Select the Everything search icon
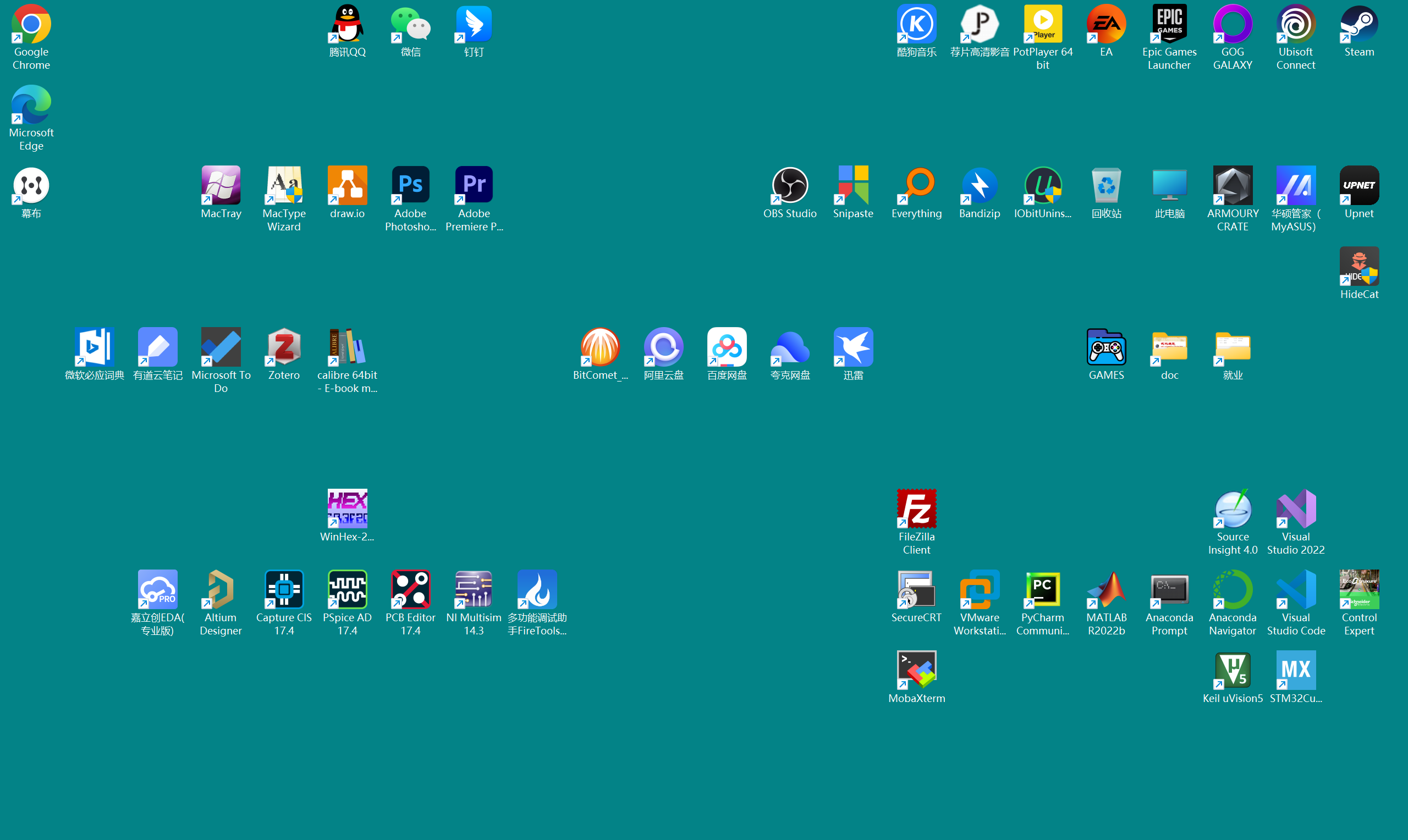The image size is (1408, 840). [x=917, y=186]
